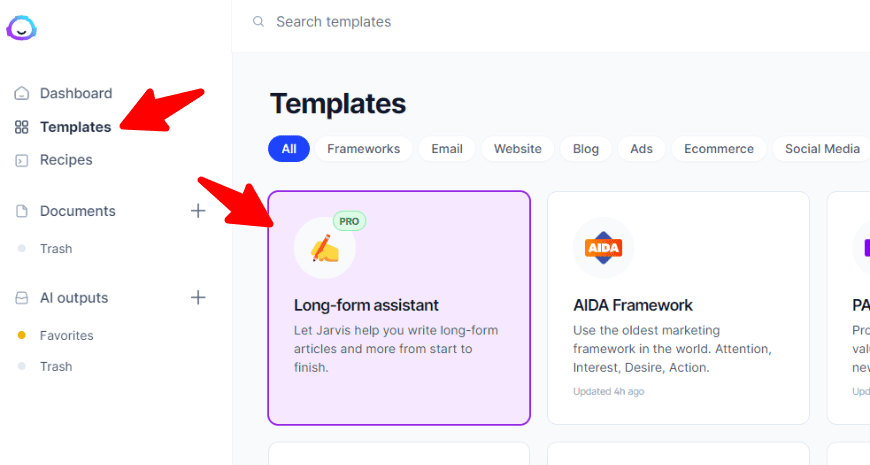Click the Long-form assistant pencil icon
Screen dimensions: 870x465
[325, 247]
